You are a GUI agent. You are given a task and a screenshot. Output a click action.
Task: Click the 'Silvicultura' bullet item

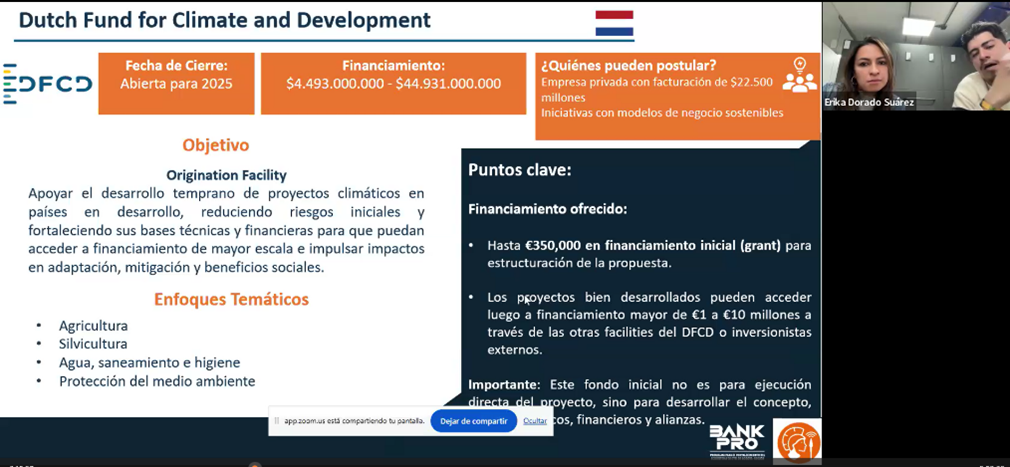pyautogui.click(x=93, y=344)
